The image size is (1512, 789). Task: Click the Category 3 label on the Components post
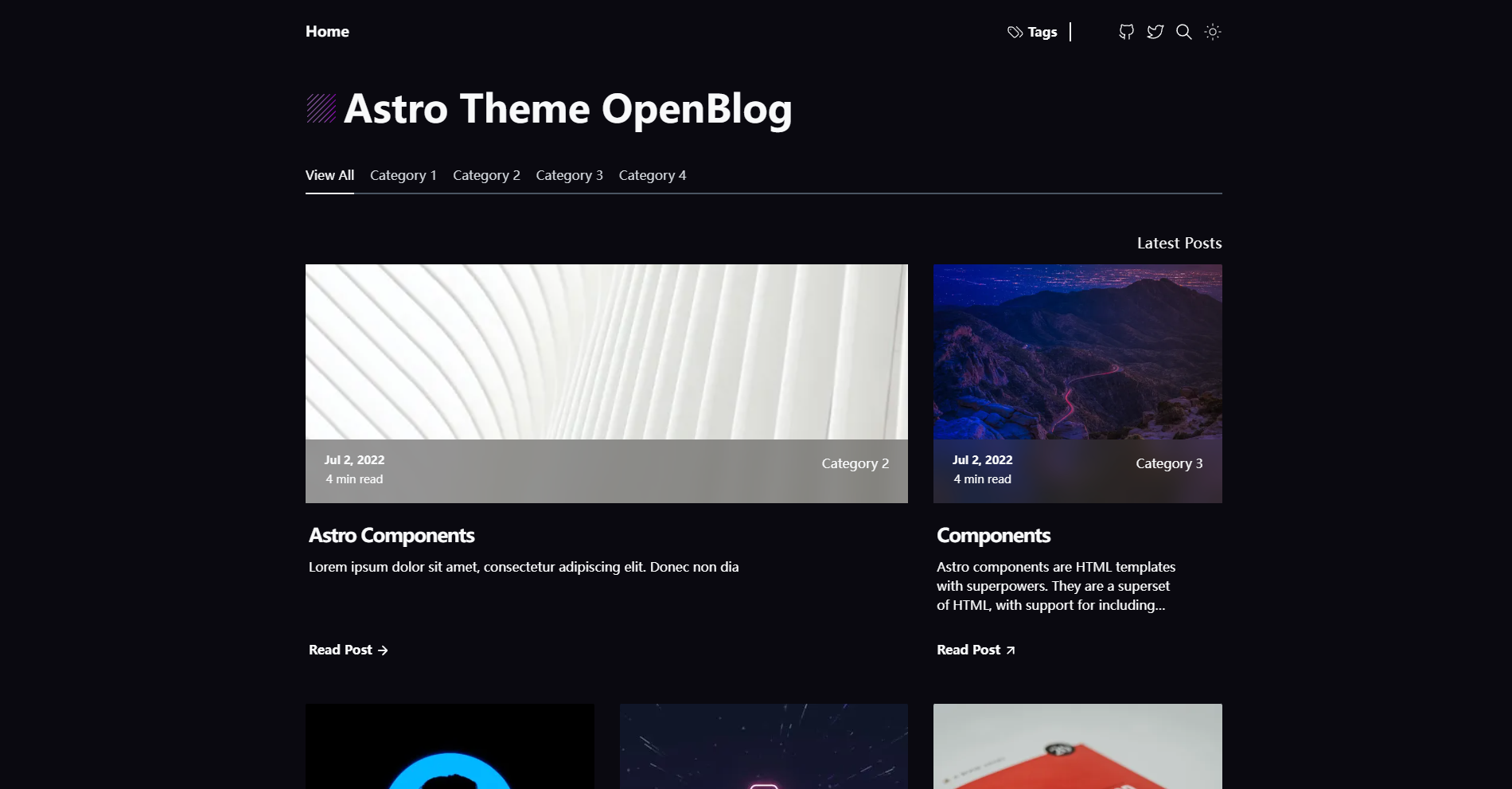tap(1169, 463)
